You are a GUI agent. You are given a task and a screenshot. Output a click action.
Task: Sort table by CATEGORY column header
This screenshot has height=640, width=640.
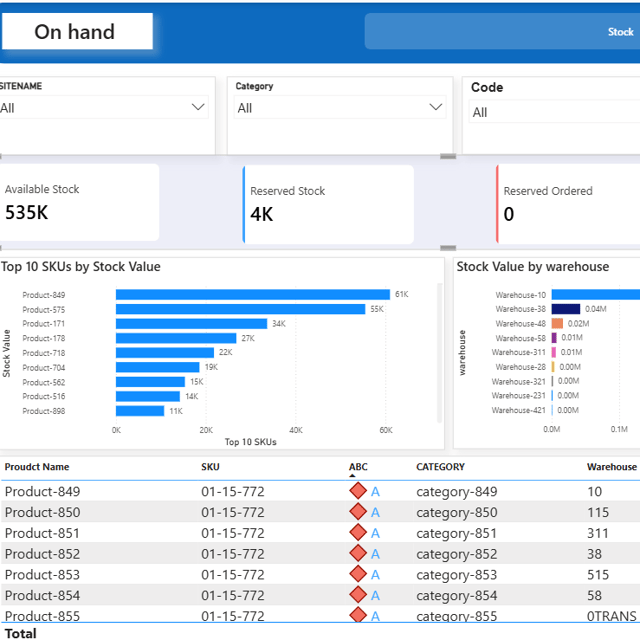440,467
